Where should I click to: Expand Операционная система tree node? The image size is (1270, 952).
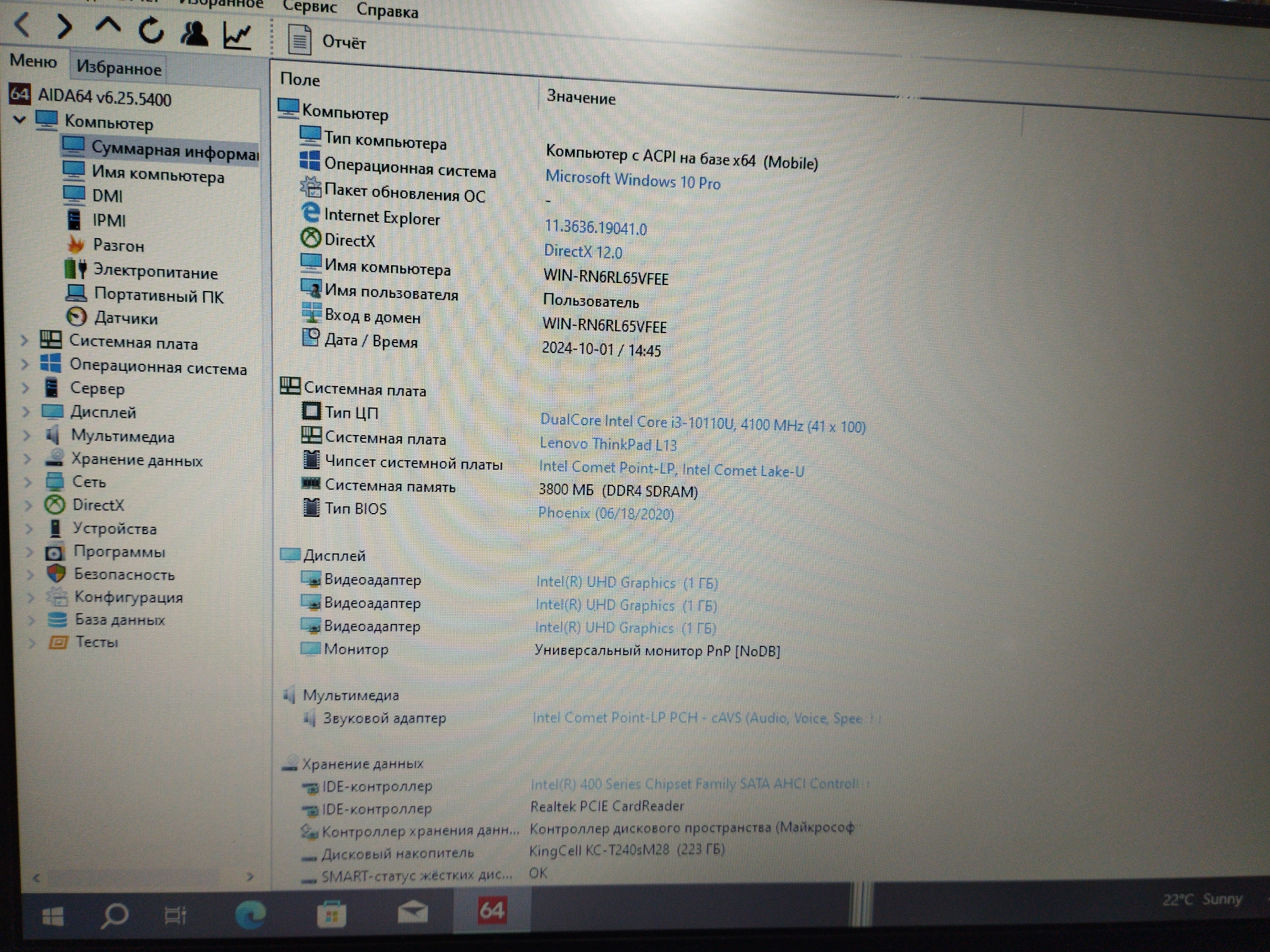click(x=25, y=364)
